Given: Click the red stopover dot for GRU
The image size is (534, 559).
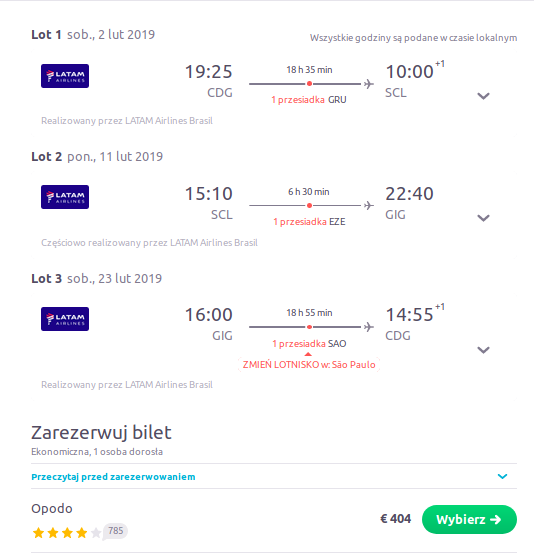Looking at the screenshot, I should 309,84.
